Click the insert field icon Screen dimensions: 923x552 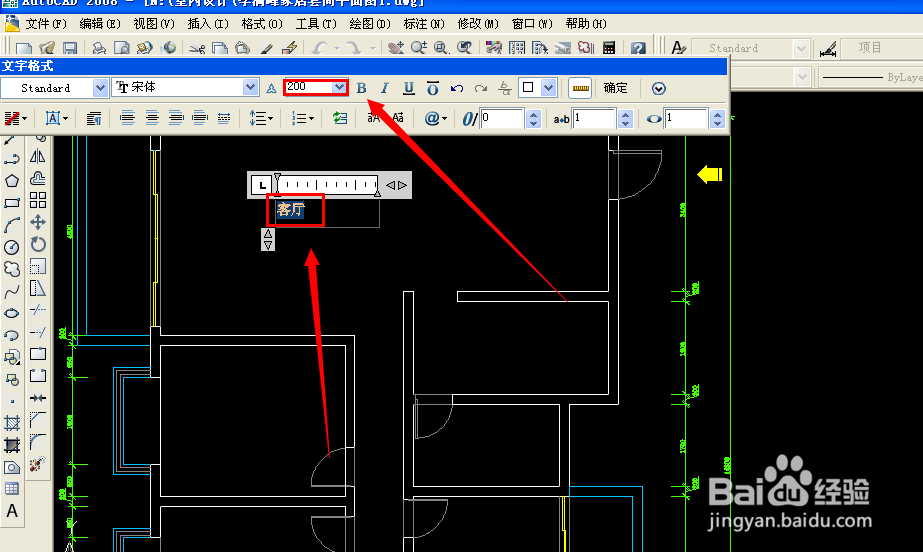click(340, 118)
